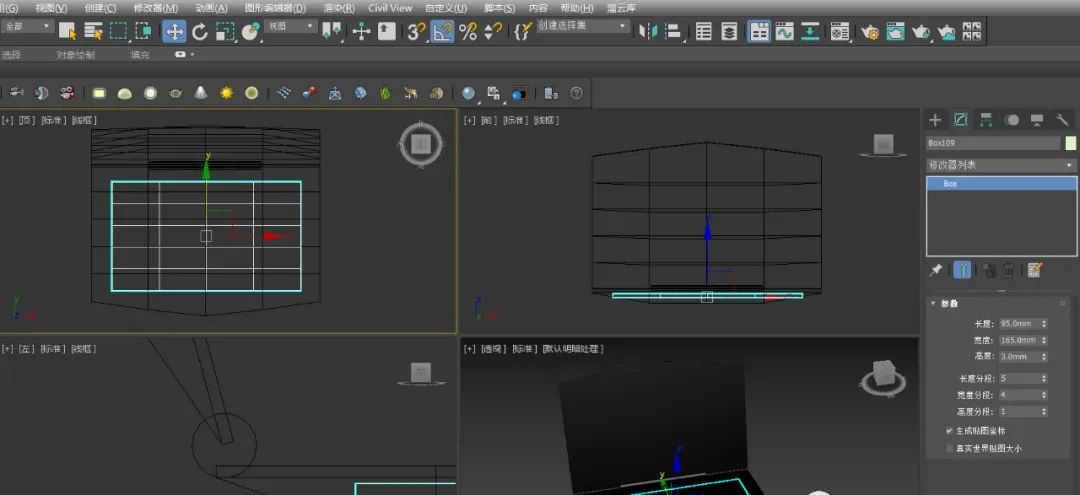Screen dimensions: 1080x495
Task: Toggle Percent Snap button
Action: click(468, 31)
